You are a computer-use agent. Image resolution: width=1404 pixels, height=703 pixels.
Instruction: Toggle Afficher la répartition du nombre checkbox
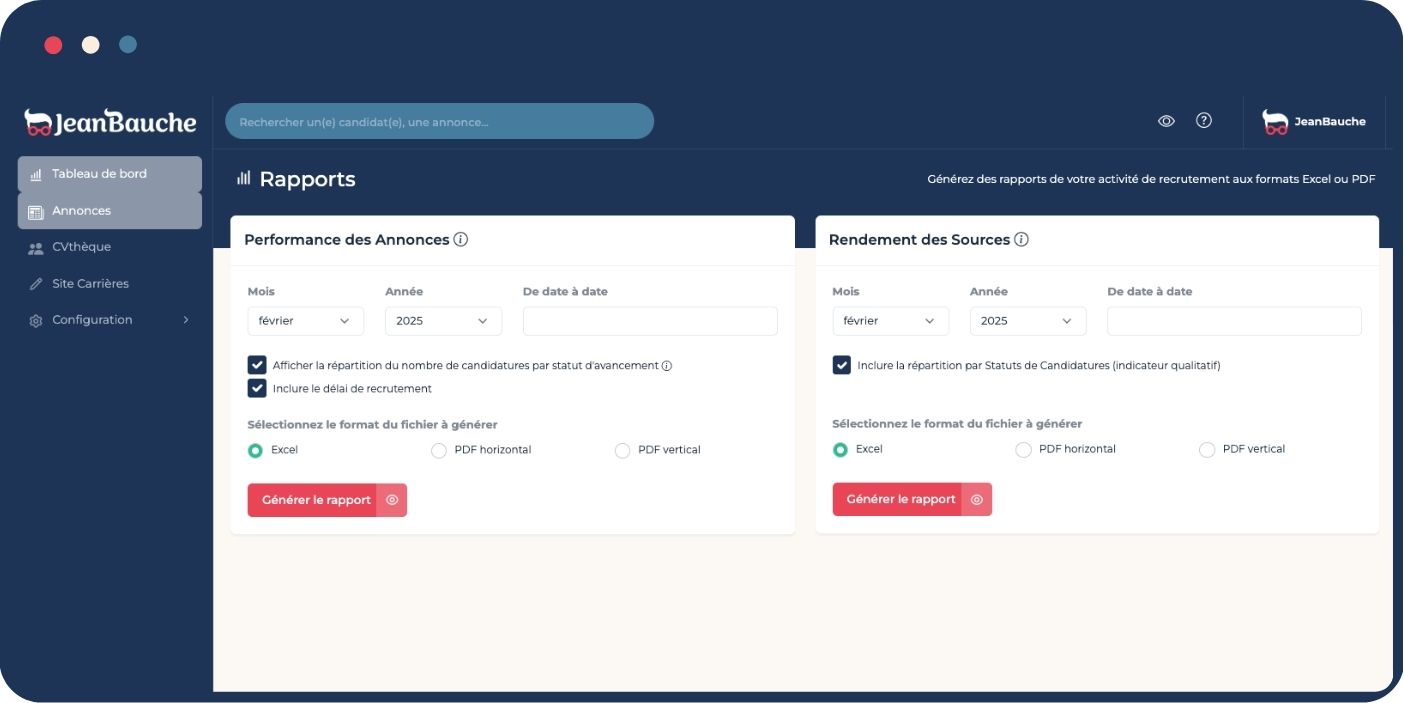pos(257,365)
